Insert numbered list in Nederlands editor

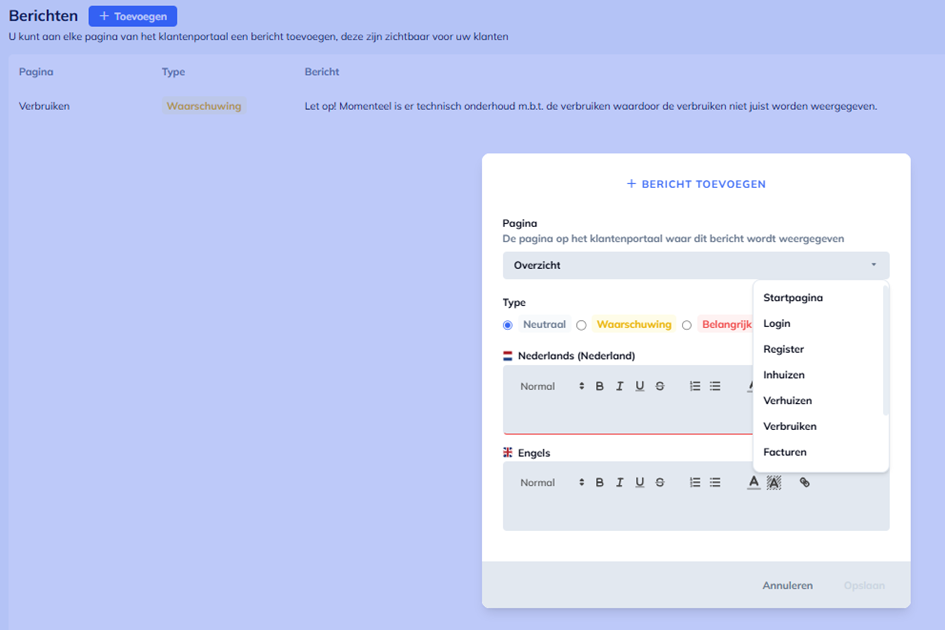pyautogui.click(x=695, y=386)
